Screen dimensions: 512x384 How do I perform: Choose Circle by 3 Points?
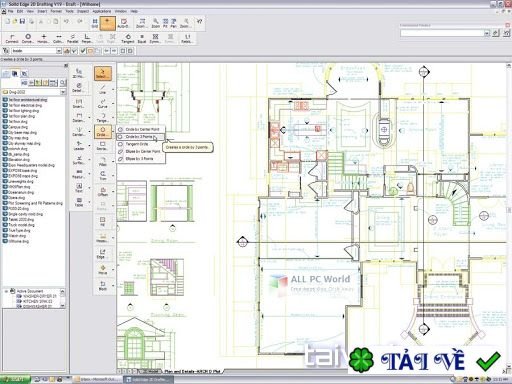(x=140, y=137)
